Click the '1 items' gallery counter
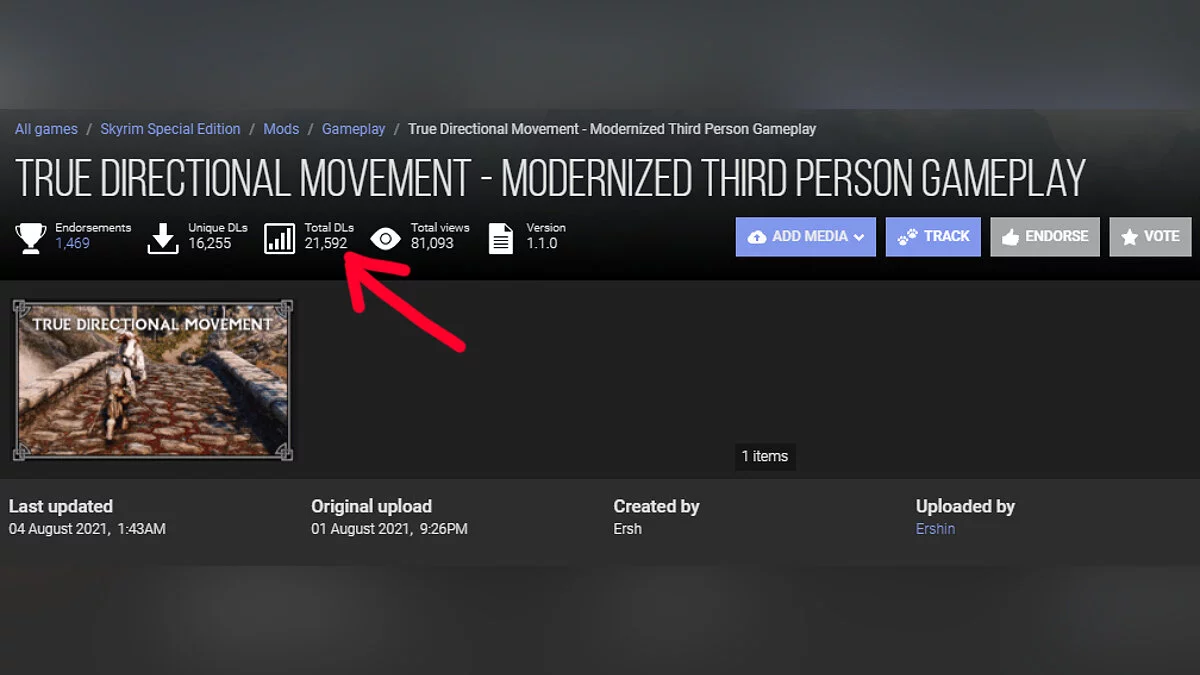The height and width of the screenshot is (675, 1200). (765, 456)
